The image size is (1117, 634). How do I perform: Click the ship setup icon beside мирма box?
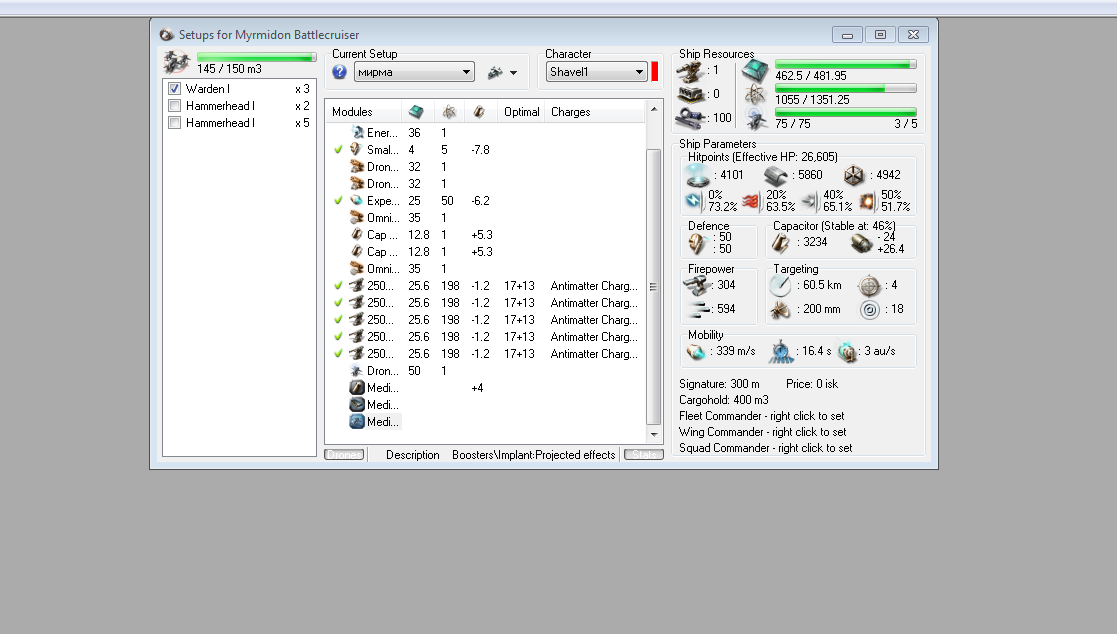point(495,72)
